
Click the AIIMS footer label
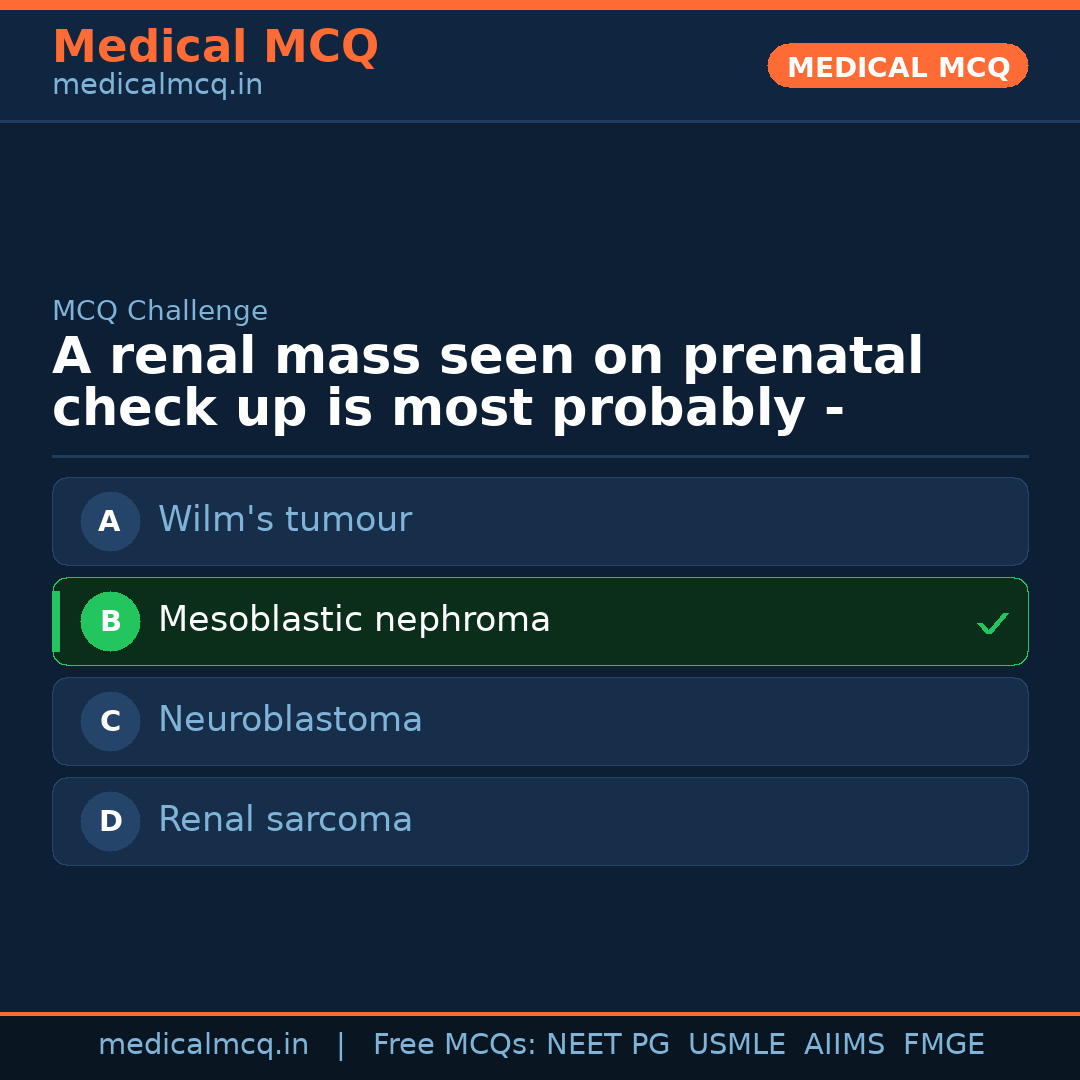click(844, 1045)
